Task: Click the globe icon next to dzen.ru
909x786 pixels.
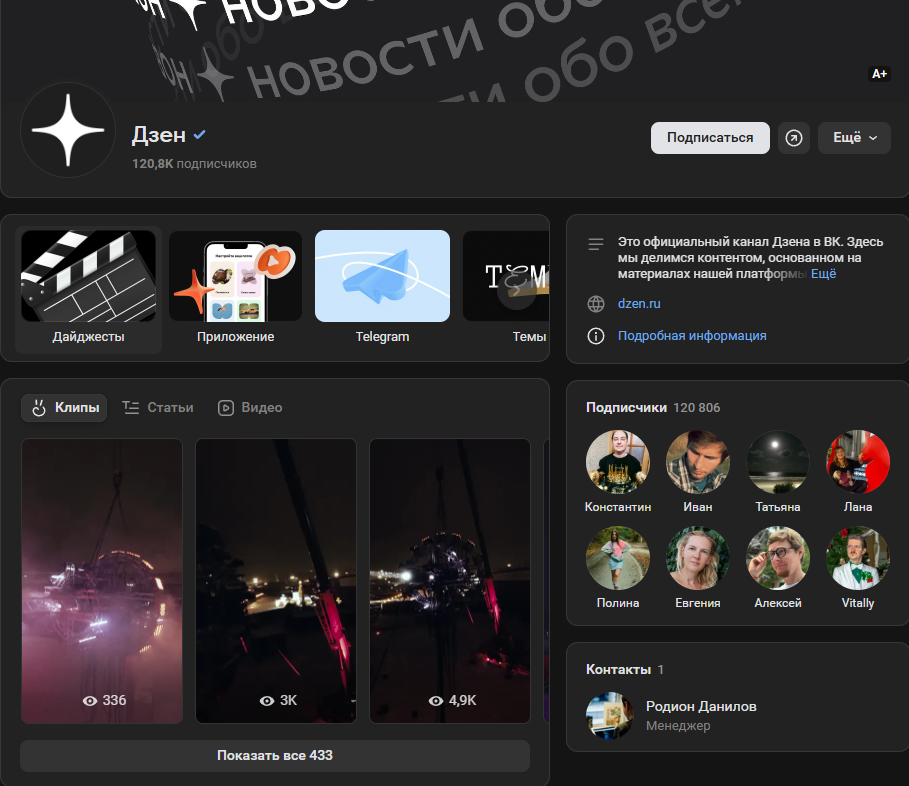Action: (x=596, y=304)
